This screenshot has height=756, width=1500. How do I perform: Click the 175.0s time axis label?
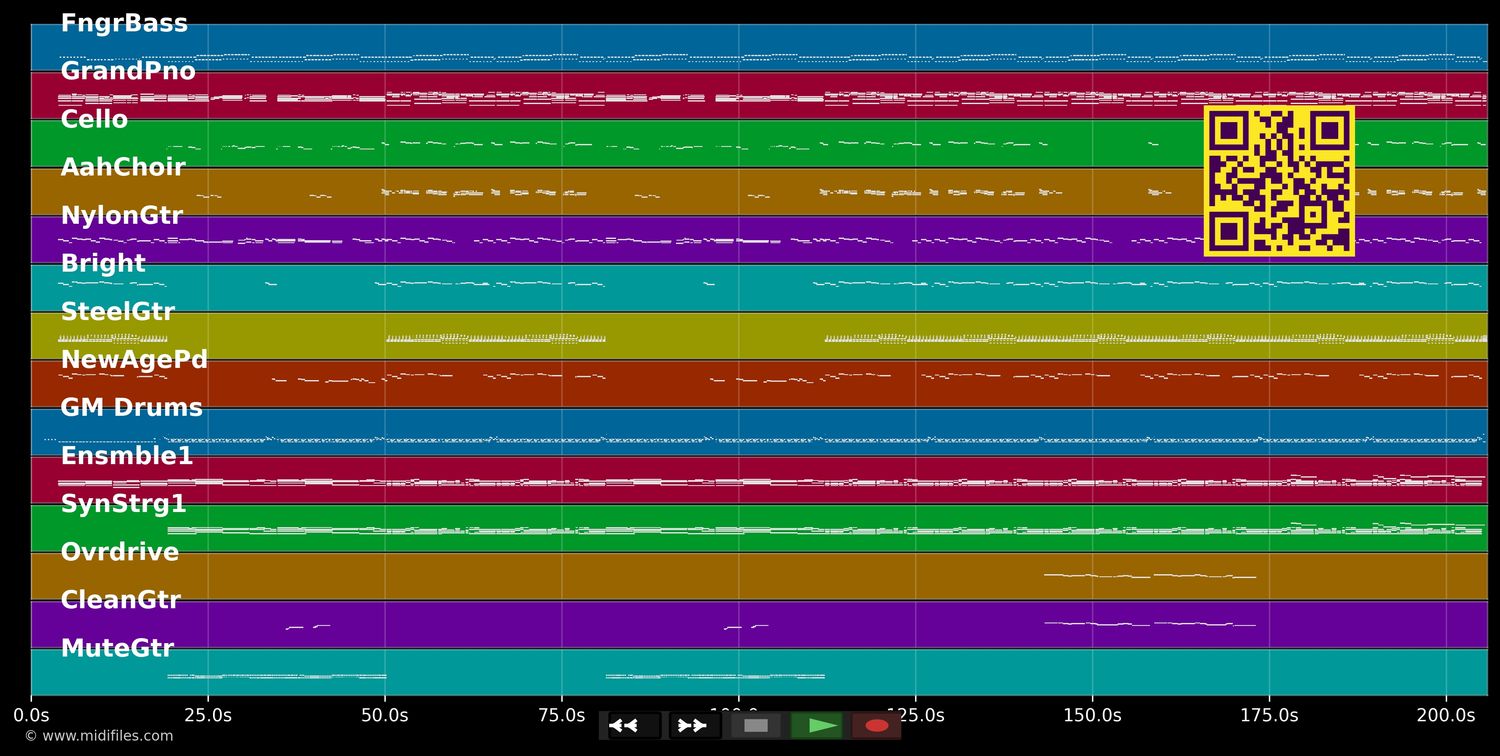[x=1269, y=715]
